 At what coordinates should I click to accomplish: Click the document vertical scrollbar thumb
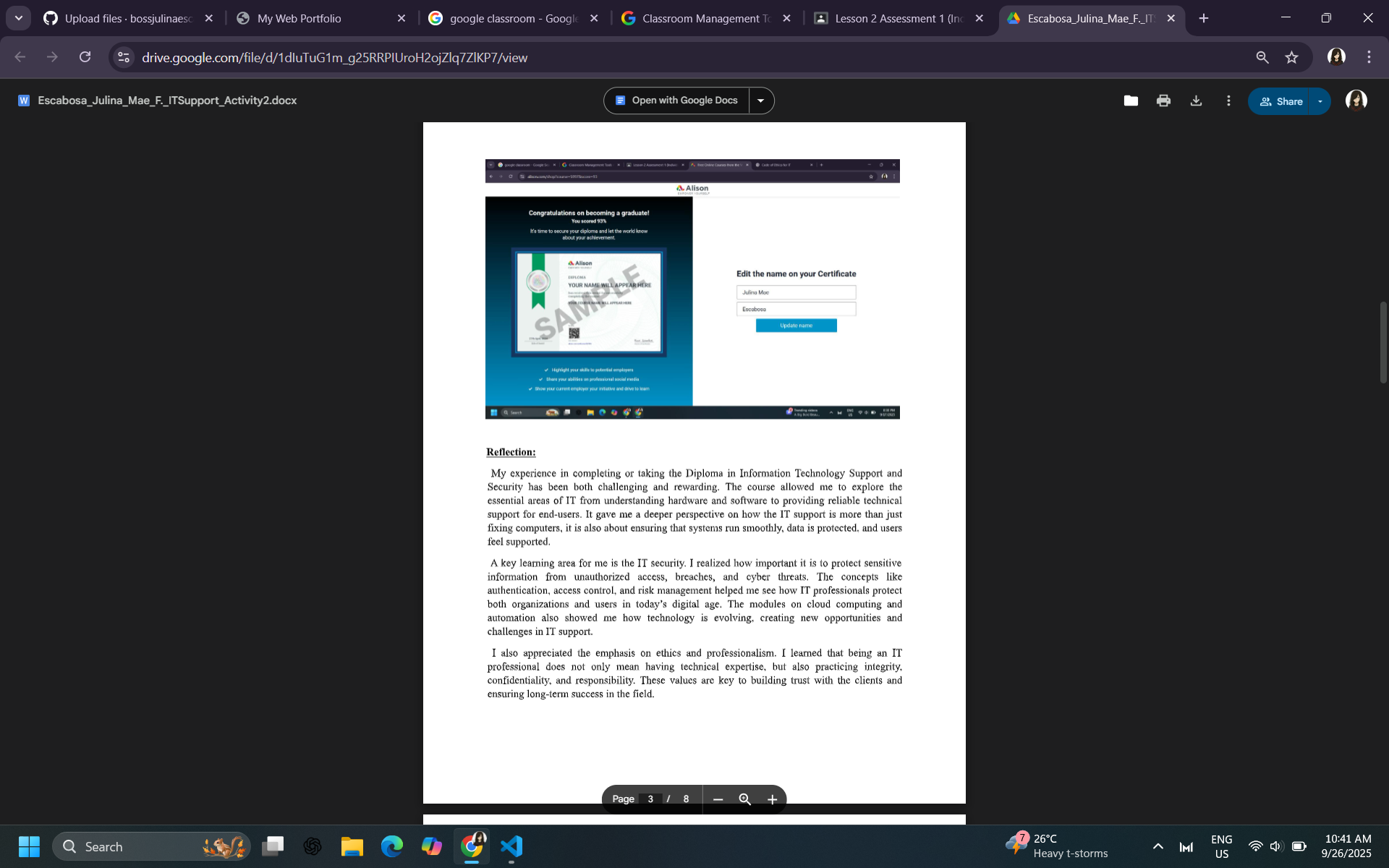pyautogui.click(x=1382, y=342)
